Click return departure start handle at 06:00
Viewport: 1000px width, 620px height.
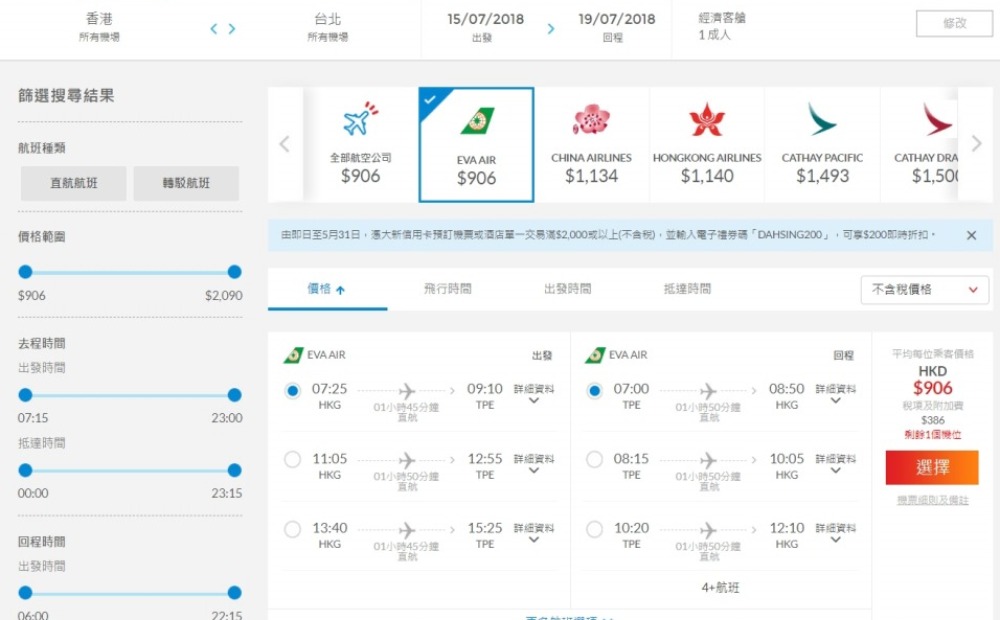[26, 593]
